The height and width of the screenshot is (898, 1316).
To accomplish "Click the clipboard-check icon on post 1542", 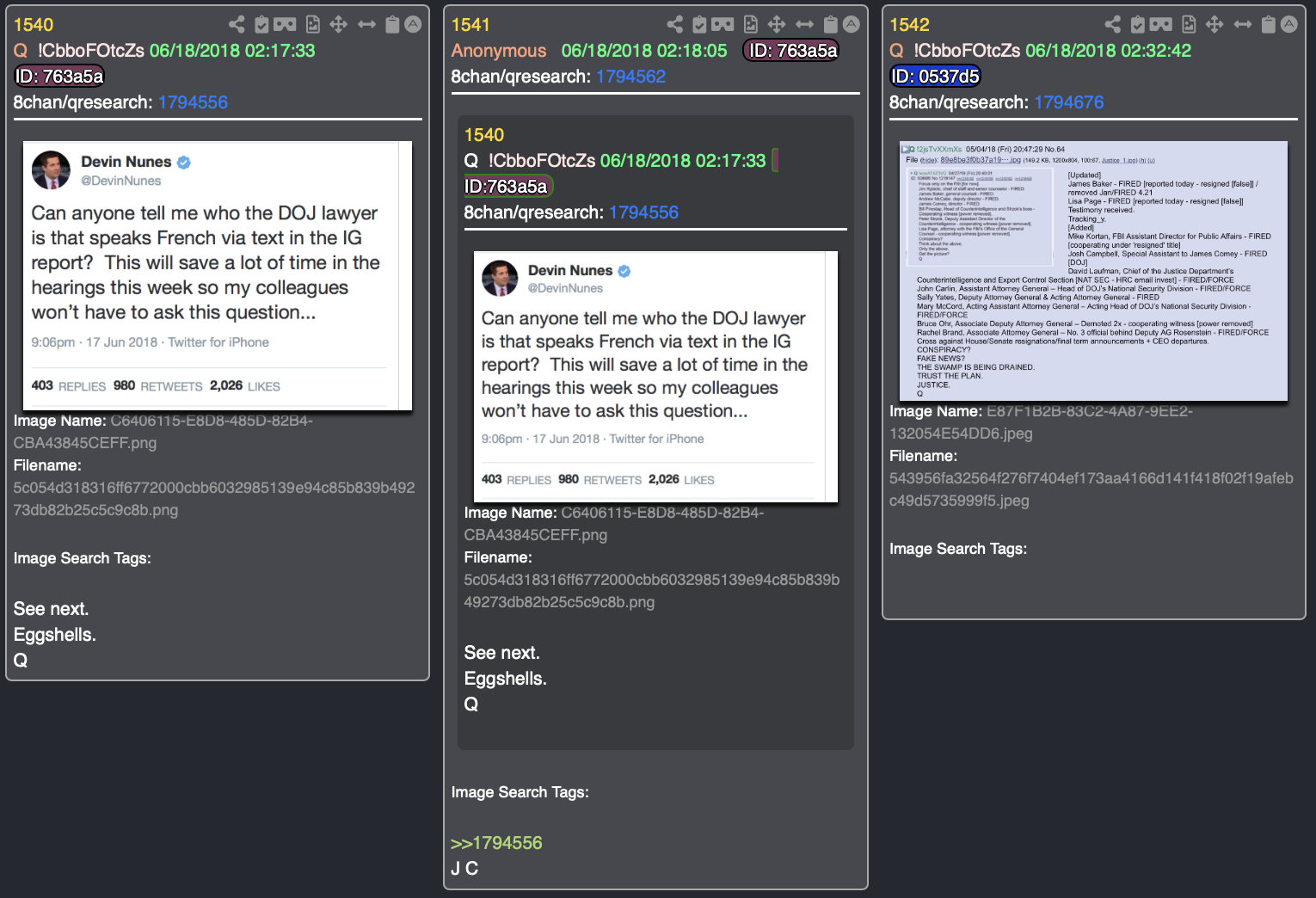I will coord(1137,24).
